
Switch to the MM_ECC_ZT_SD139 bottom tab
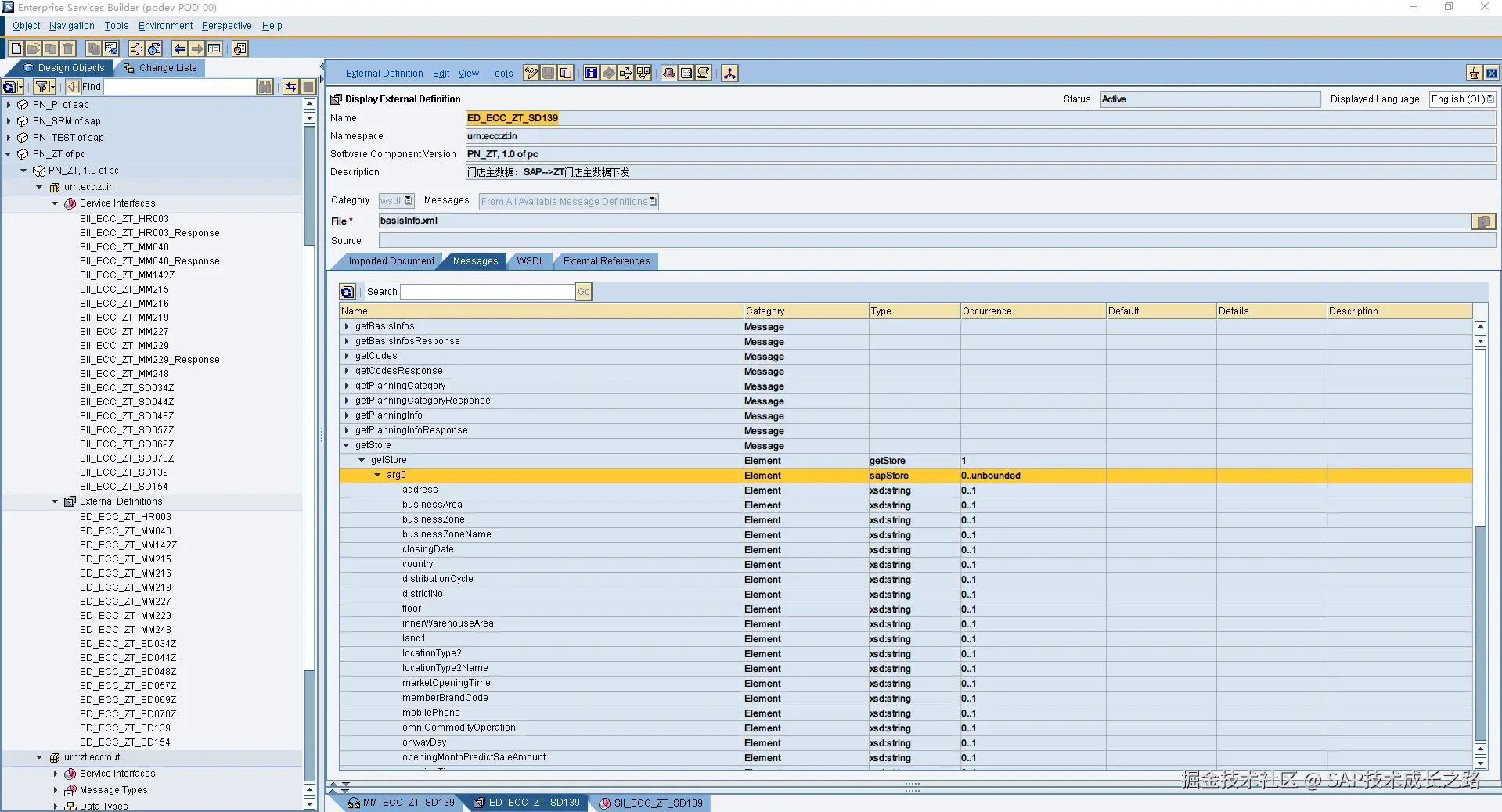pyautogui.click(x=402, y=803)
